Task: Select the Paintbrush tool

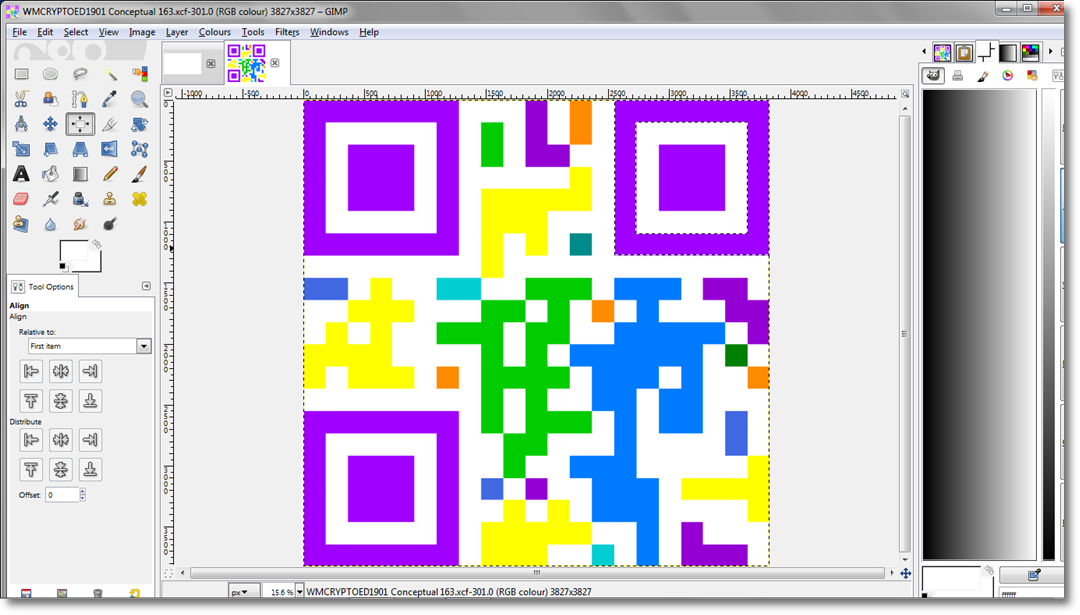Action: [139, 174]
